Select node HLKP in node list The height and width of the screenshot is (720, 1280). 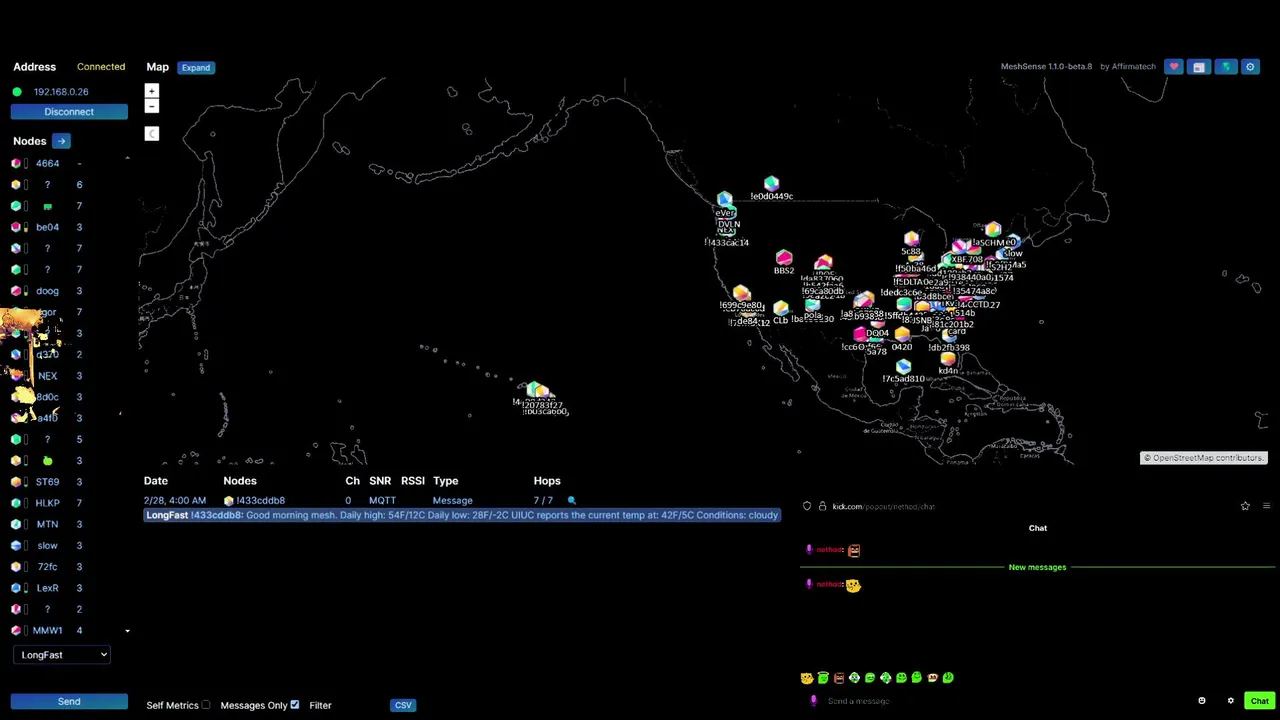pos(47,503)
